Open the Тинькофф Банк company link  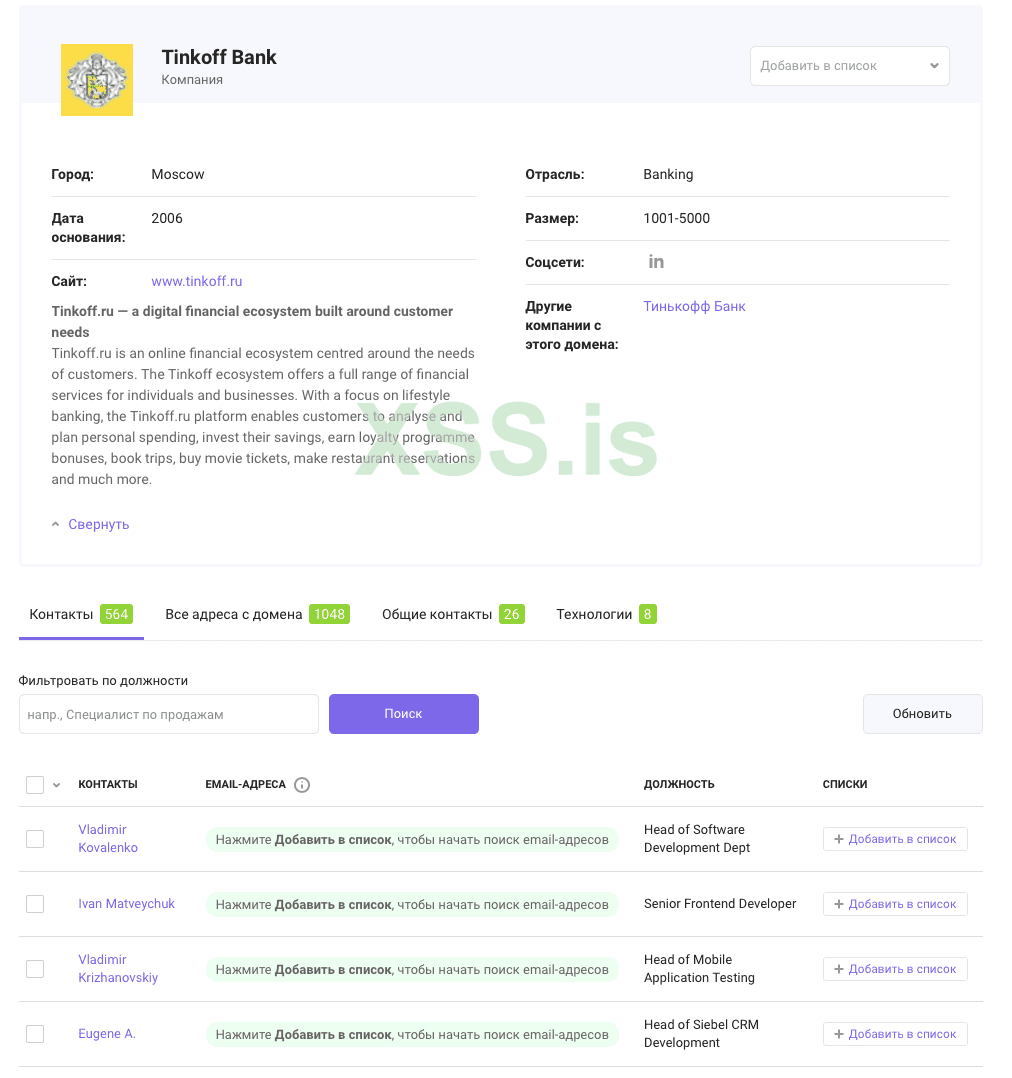694,307
